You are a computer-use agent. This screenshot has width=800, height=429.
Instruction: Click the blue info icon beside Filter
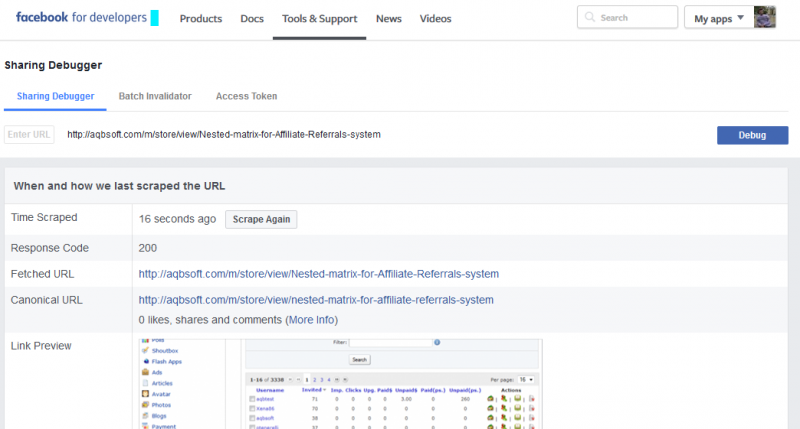[x=437, y=342]
